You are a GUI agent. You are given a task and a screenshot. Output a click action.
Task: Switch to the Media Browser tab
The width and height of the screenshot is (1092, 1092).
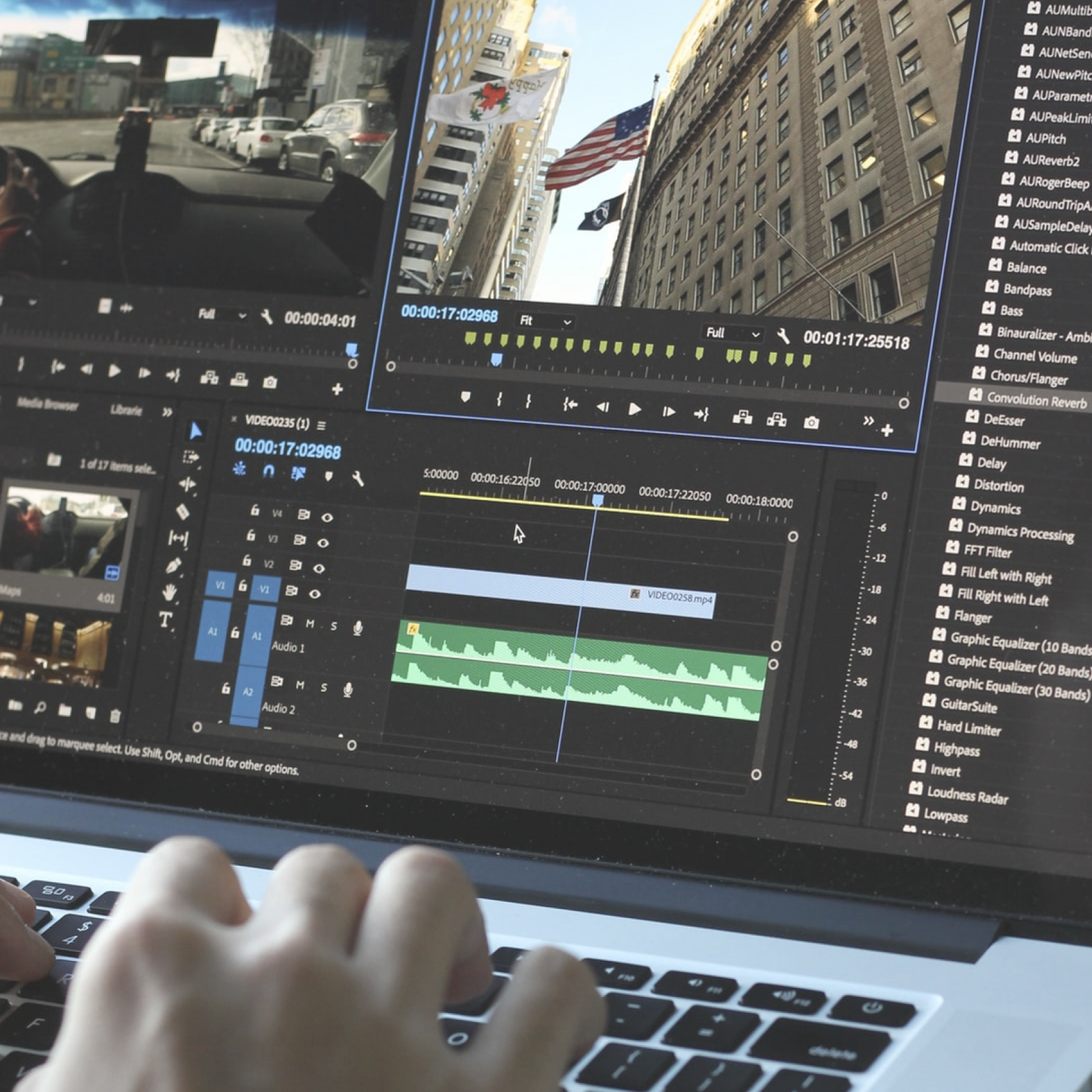[x=47, y=405]
